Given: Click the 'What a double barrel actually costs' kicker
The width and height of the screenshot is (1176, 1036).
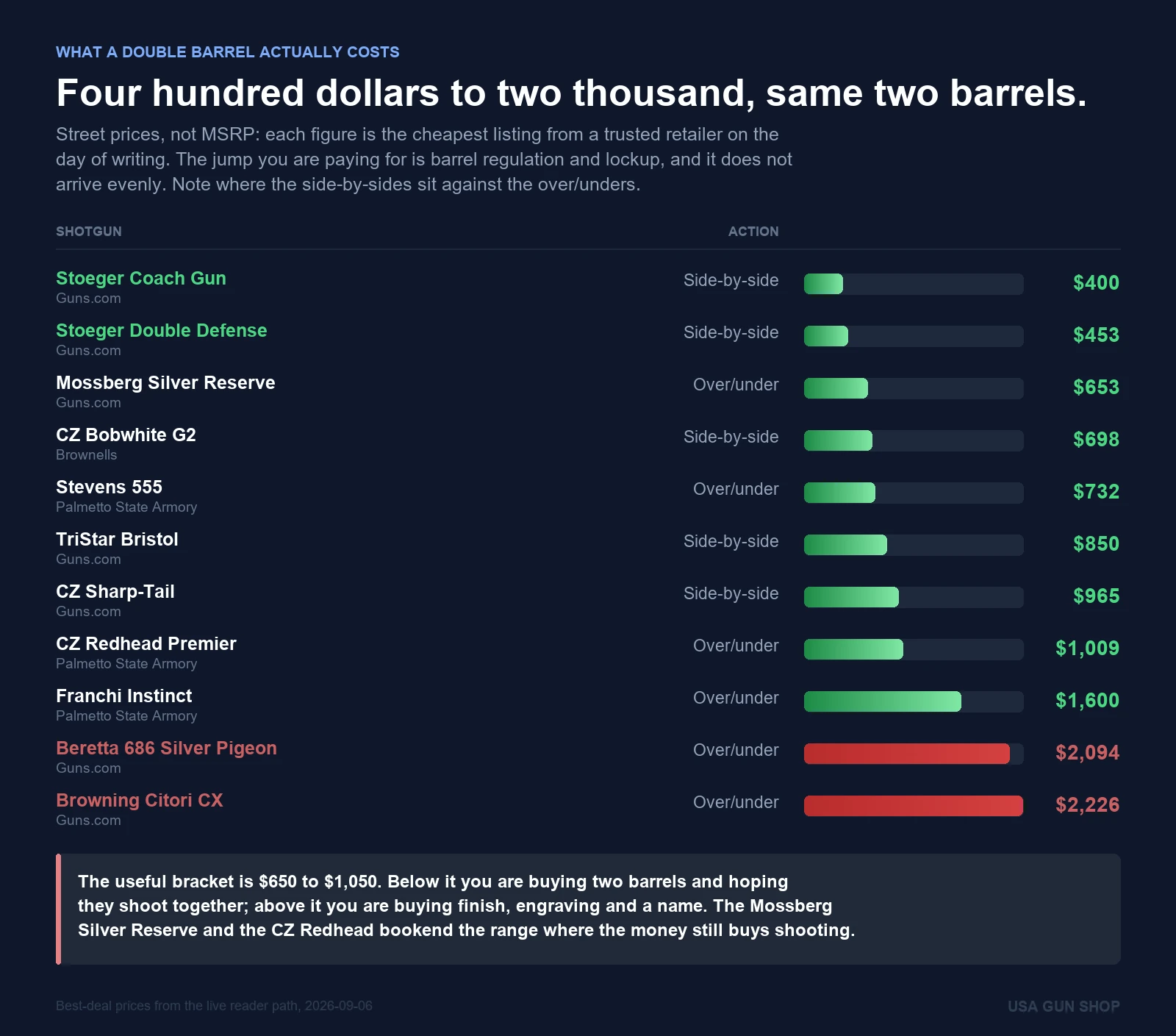Looking at the screenshot, I should click(228, 52).
